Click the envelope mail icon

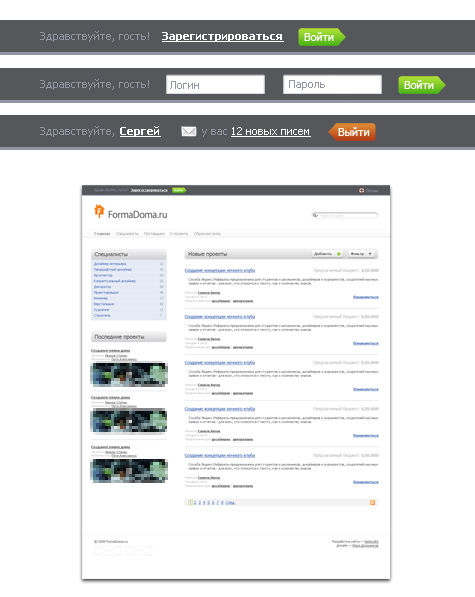189,132
